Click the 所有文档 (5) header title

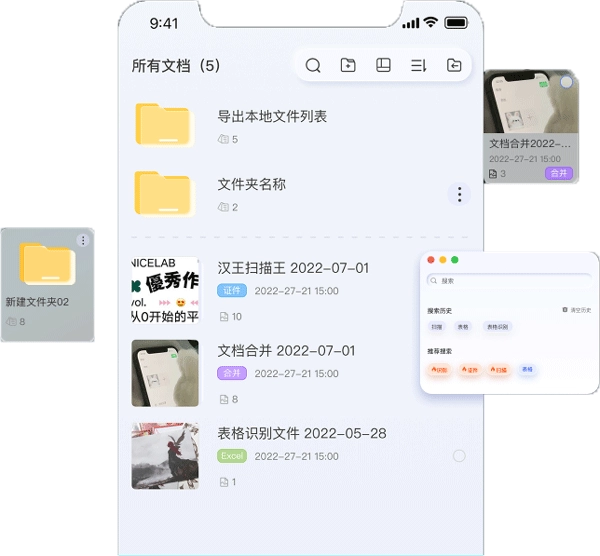176,66
